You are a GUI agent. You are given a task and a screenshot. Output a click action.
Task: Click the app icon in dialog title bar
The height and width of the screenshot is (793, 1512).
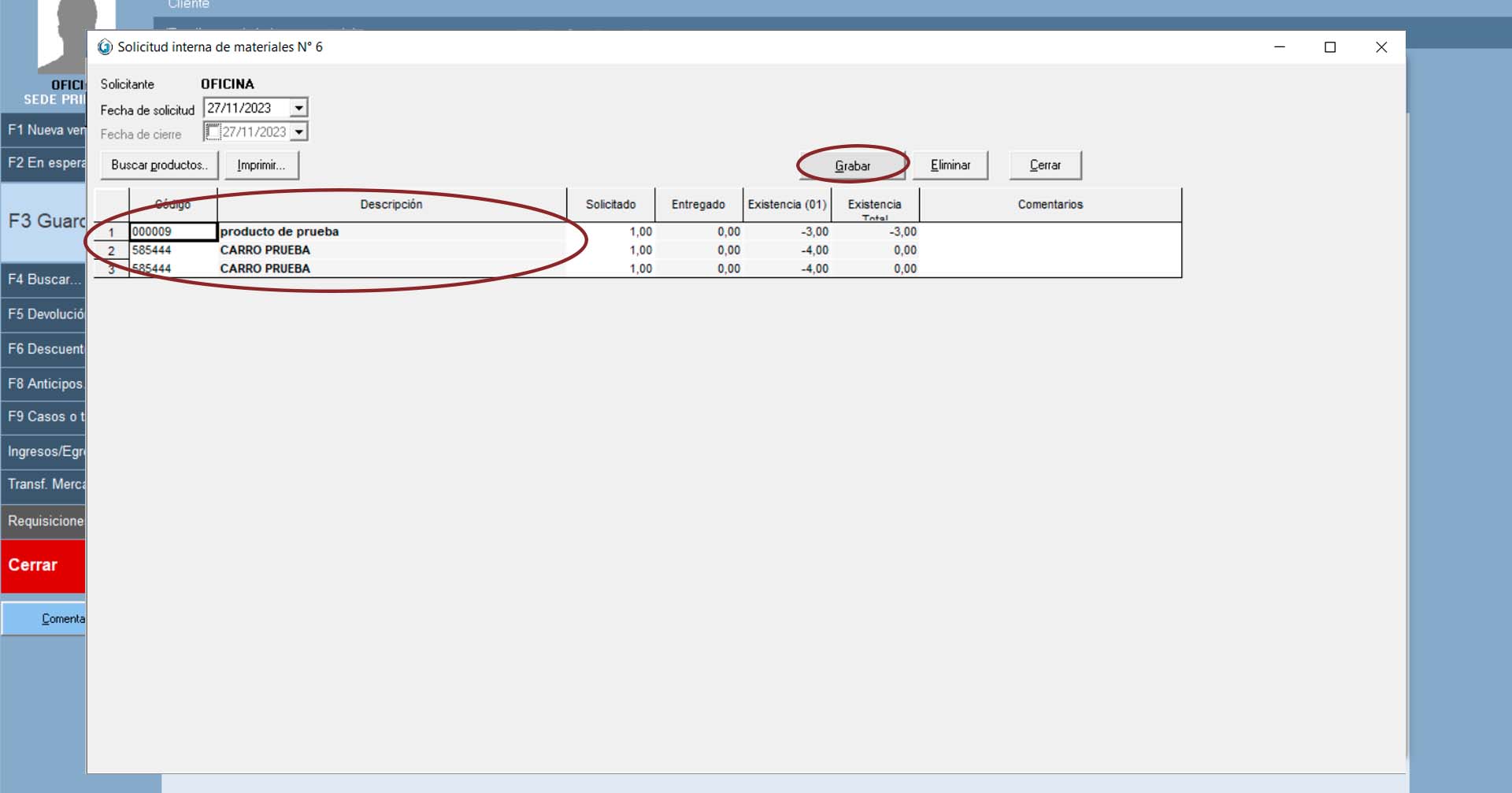pyautogui.click(x=105, y=47)
